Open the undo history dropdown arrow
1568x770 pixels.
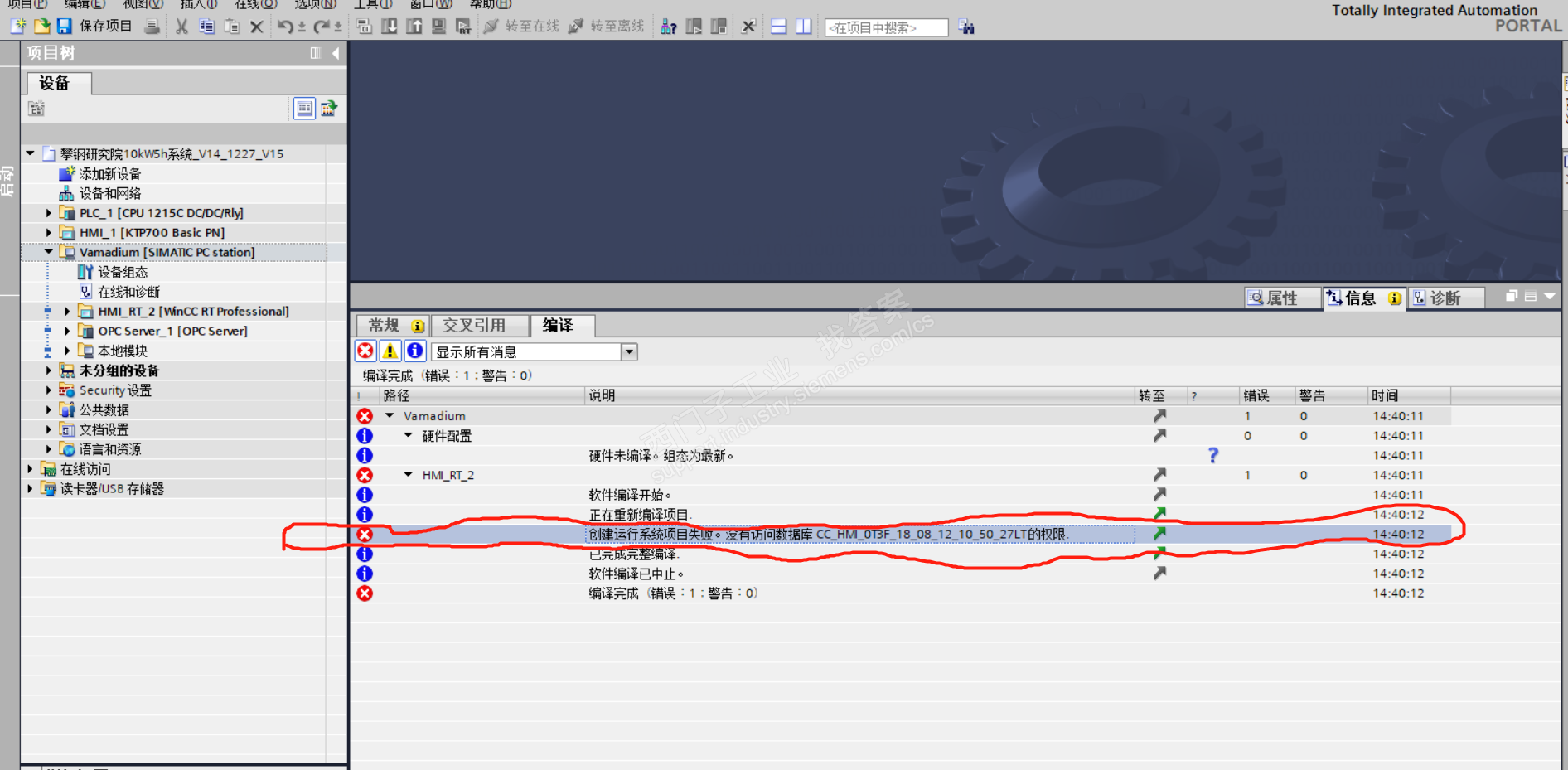click(302, 27)
